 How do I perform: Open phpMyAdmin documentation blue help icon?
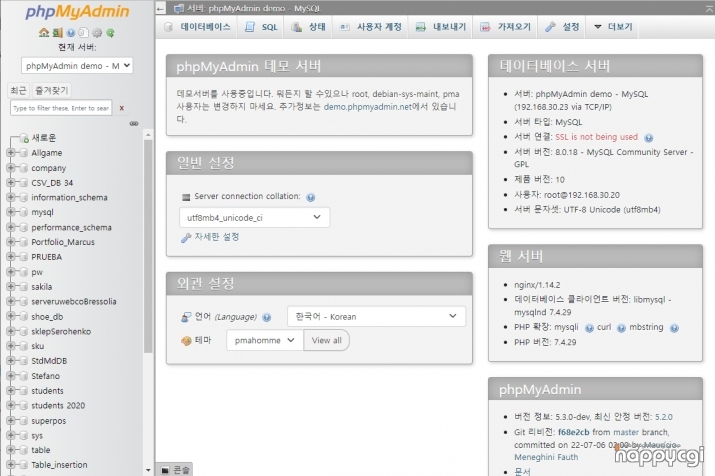tap(71, 33)
